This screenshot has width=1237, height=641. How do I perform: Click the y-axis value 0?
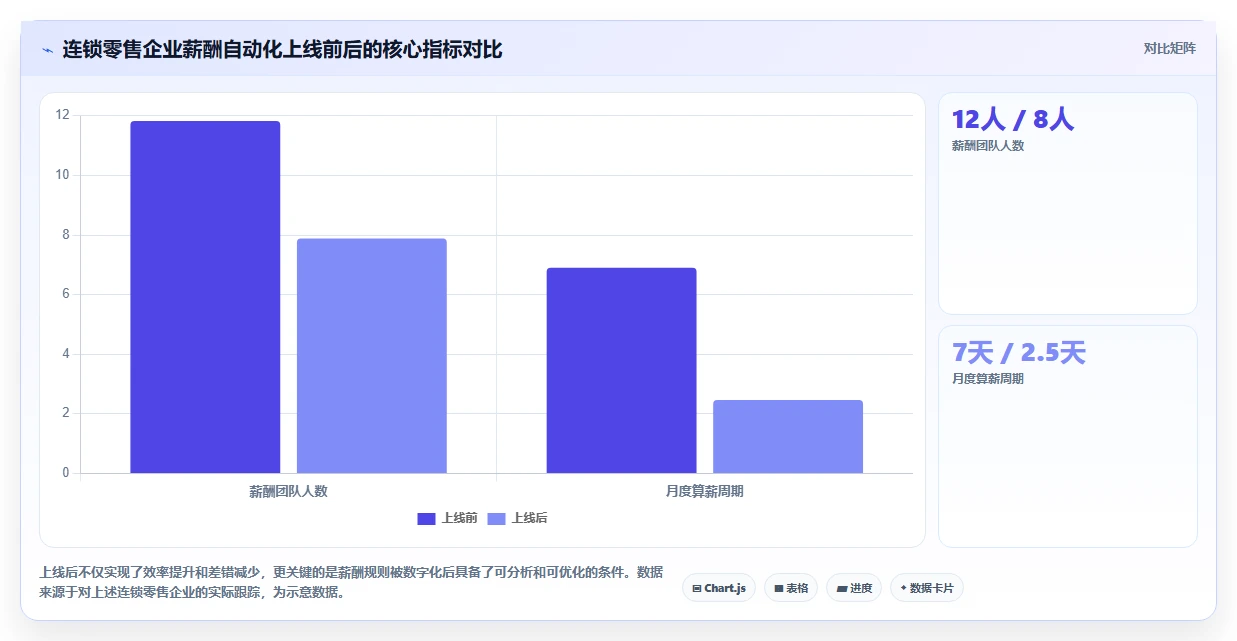[x=66, y=473]
